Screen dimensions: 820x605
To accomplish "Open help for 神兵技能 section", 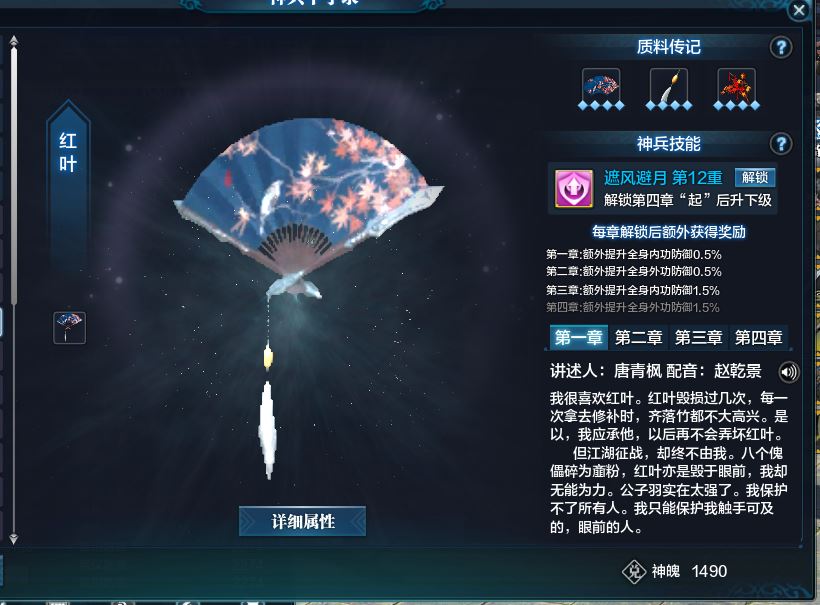I will click(781, 144).
